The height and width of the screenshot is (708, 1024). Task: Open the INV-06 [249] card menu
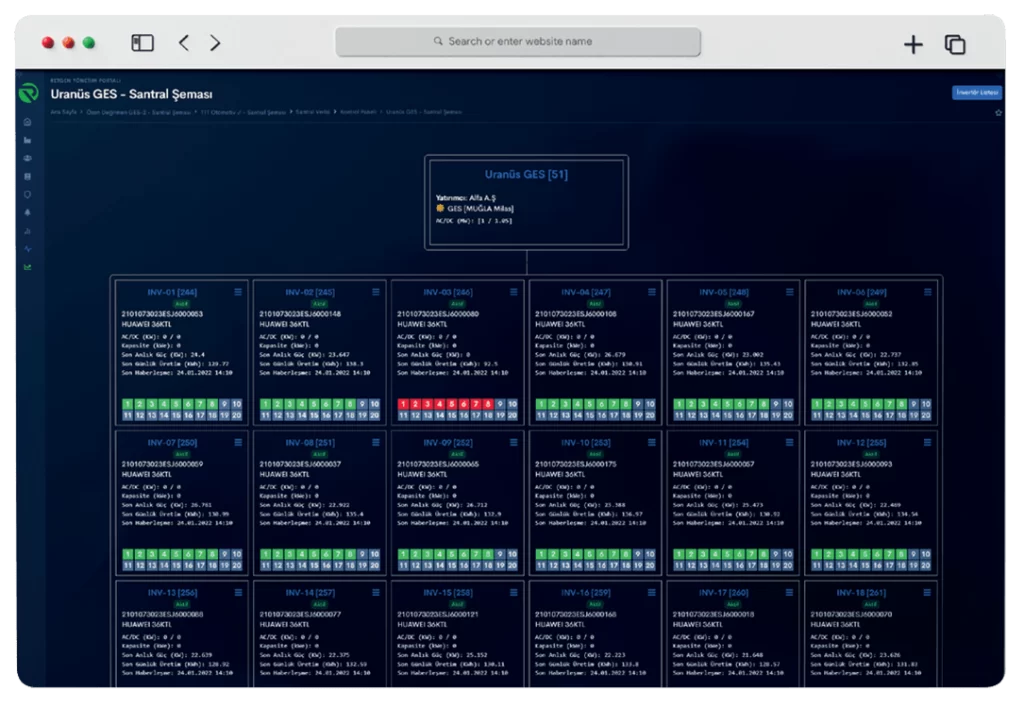[x=927, y=292]
